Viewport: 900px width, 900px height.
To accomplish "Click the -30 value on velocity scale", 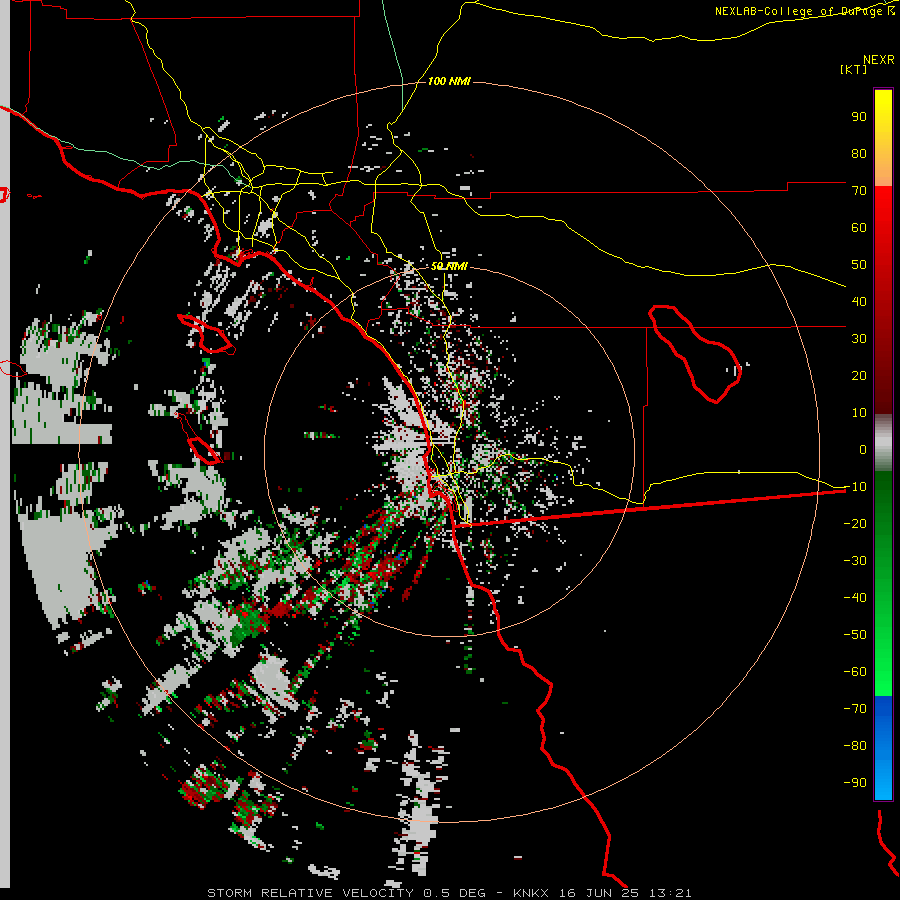I will tap(855, 561).
